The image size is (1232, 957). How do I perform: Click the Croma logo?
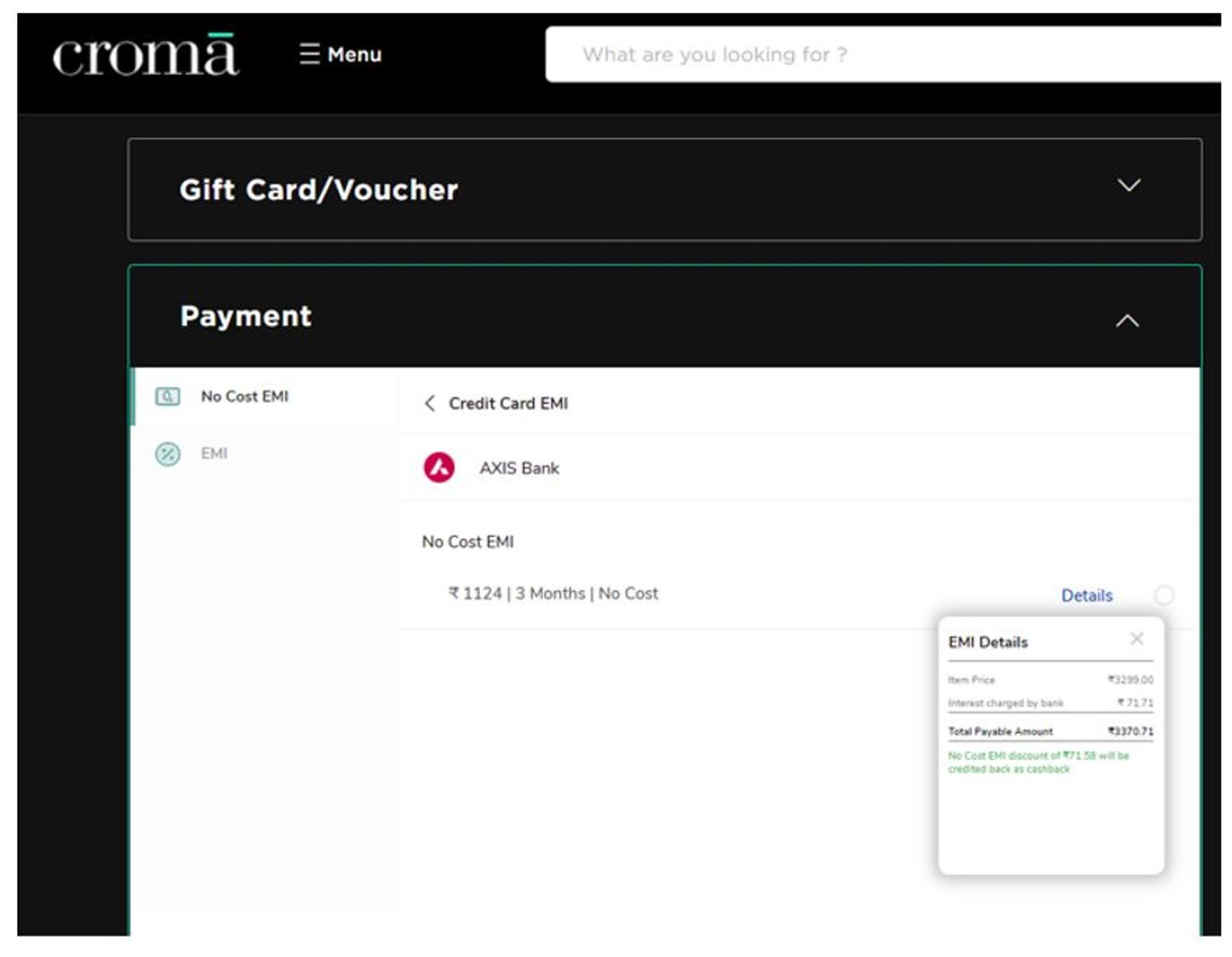coord(145,56)
